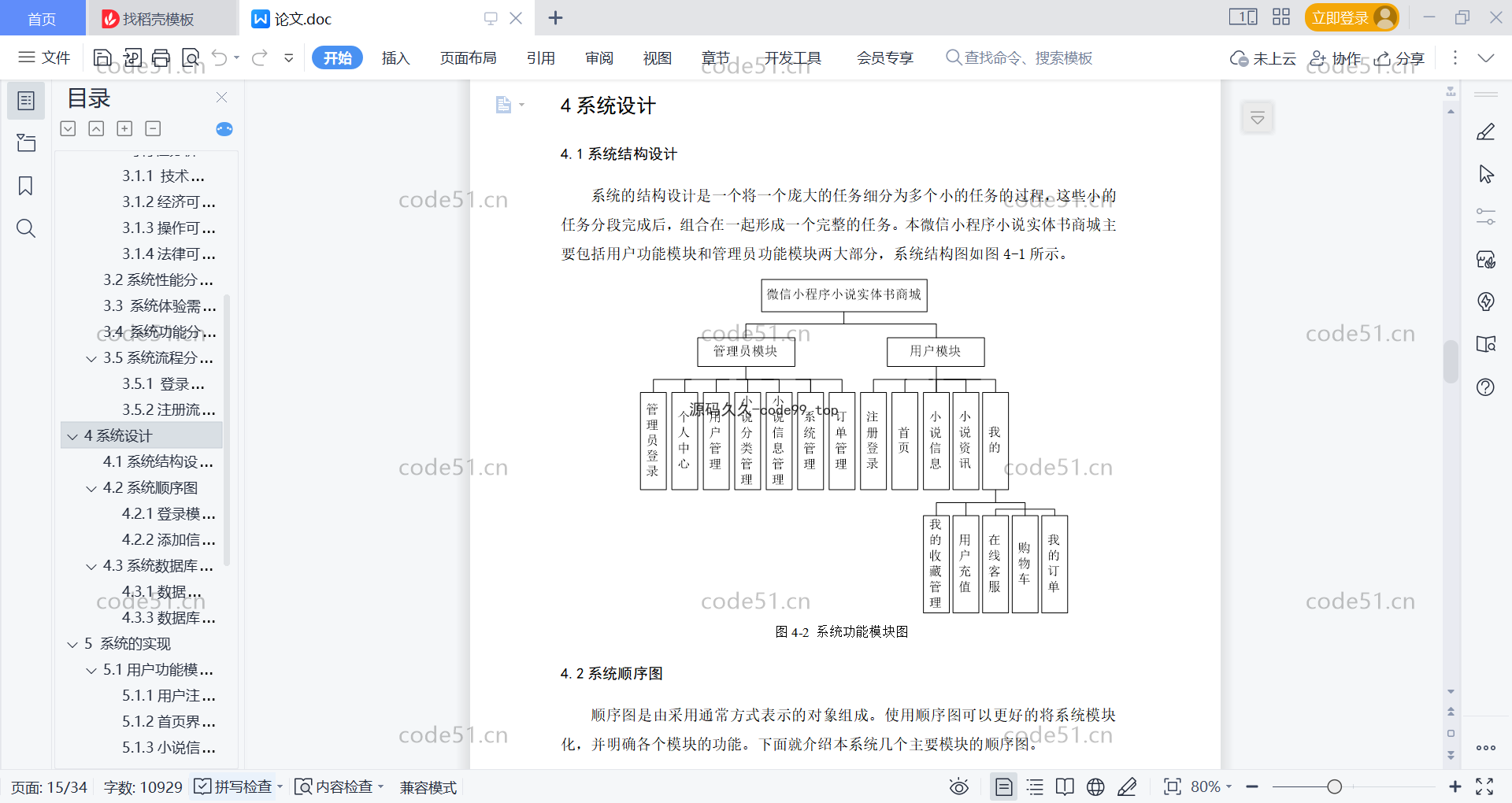Screen dimensions: 1512x803
Task: Collapse the '4 系统设计' outline node
Action: click(72, 436)
